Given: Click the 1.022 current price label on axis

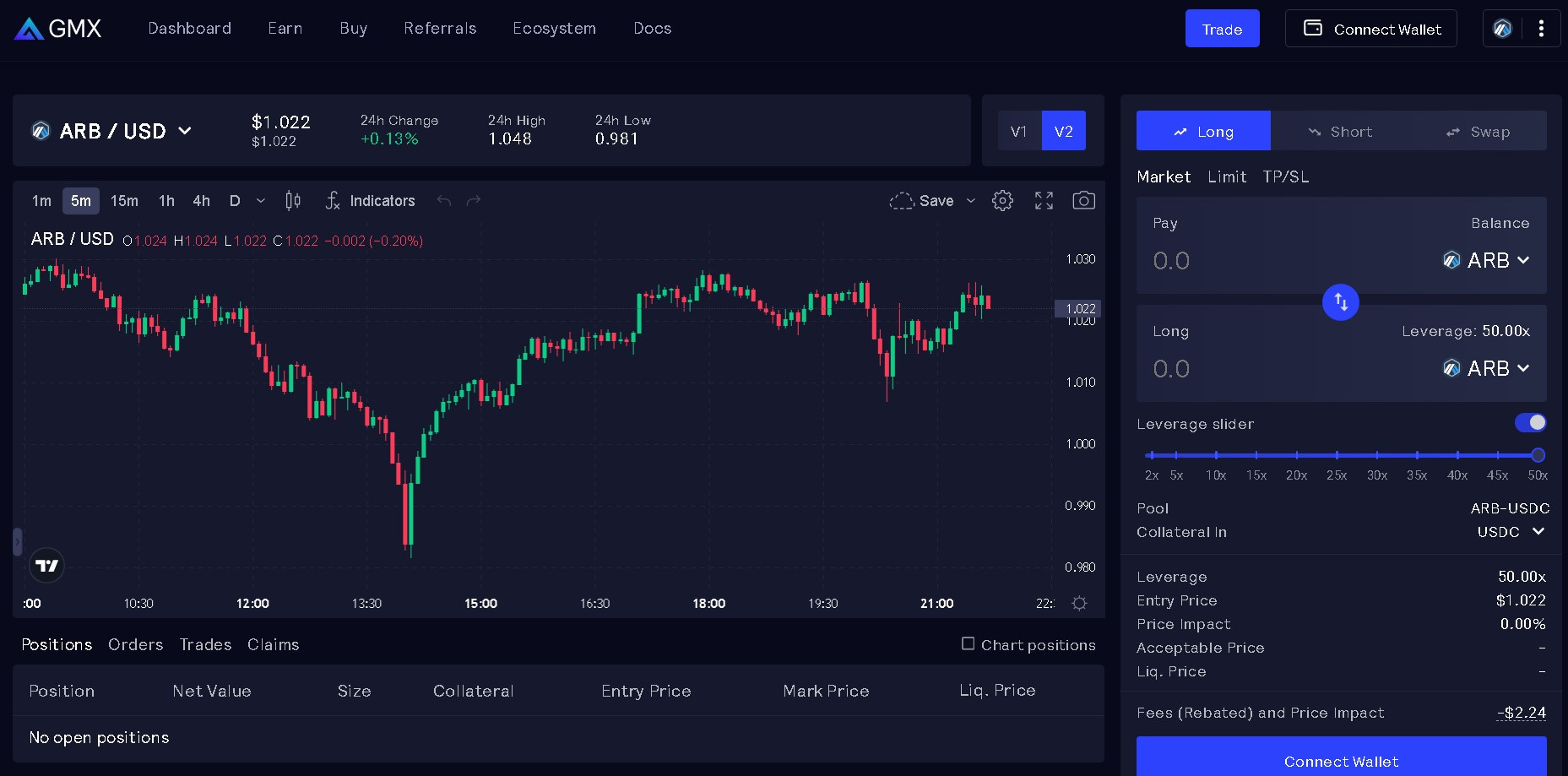Looking at the screenshot, I should (1078, 309).
